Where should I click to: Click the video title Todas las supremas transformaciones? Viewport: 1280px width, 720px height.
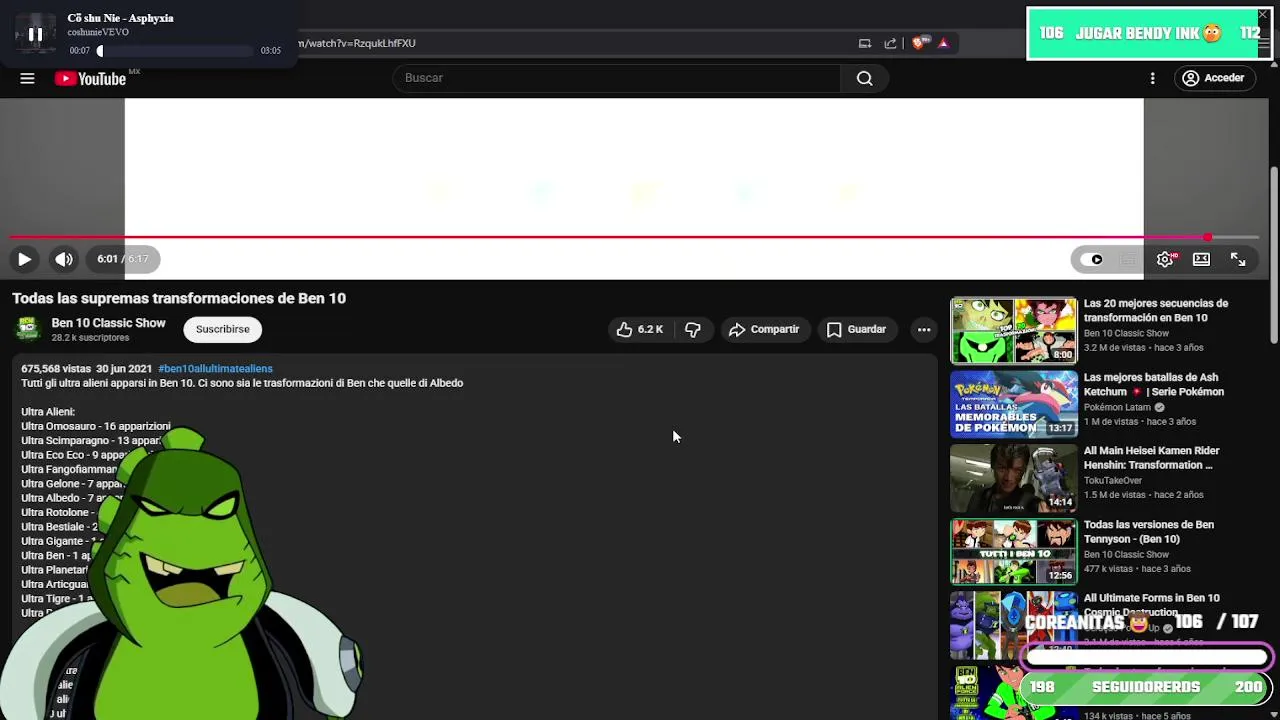179,298
